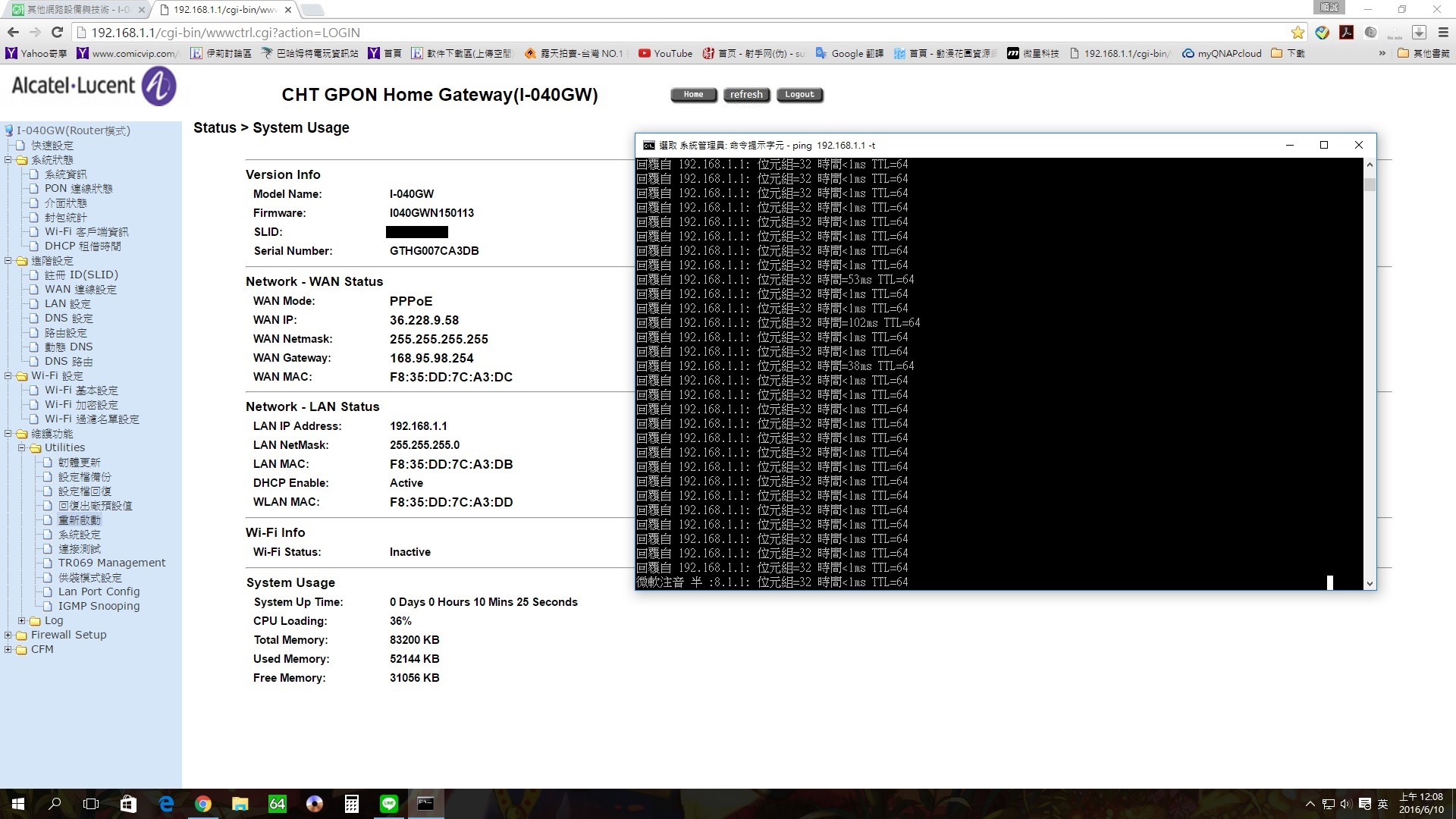
Task: Launch Microsoft Edge from the taskbar
Action: click(x=166, y=804)
